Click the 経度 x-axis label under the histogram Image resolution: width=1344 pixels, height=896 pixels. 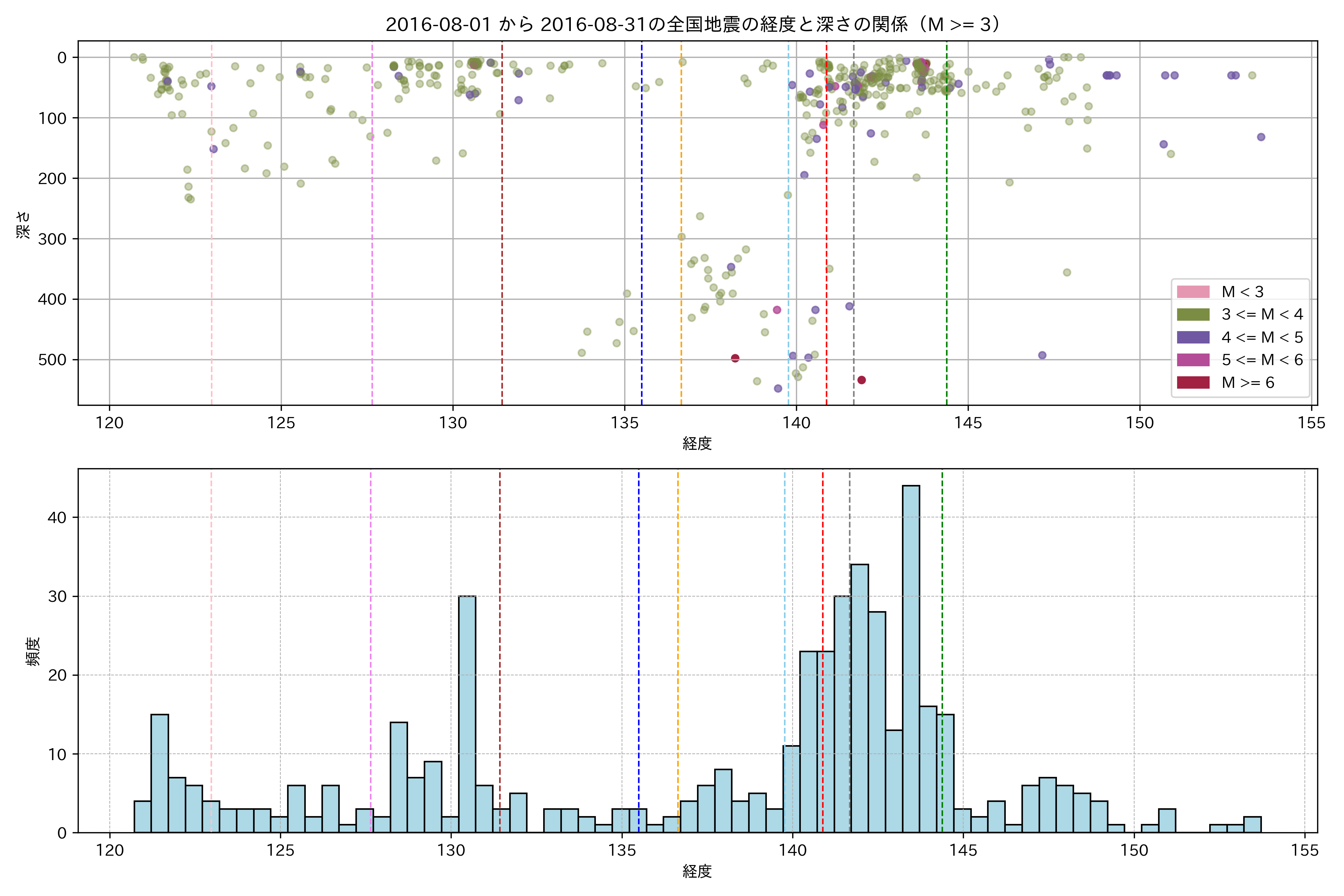[x=697, y=871]
